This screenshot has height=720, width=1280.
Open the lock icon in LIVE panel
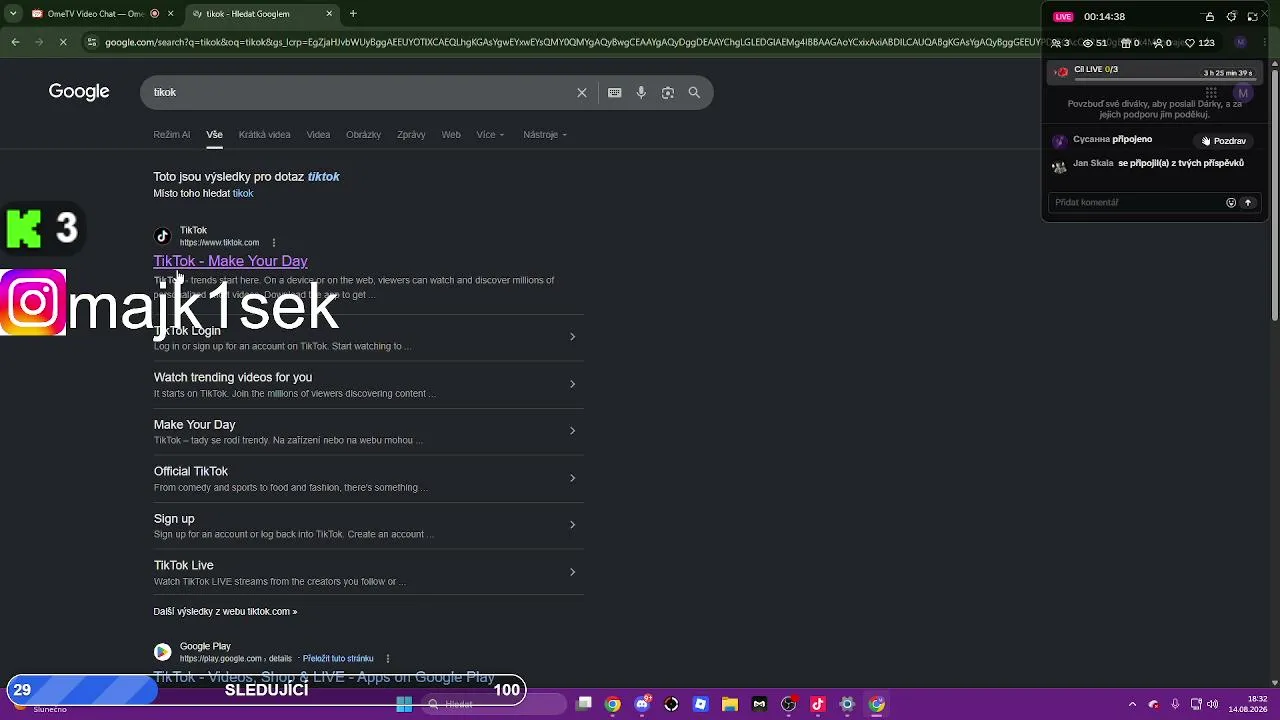tap(1210, 17)
